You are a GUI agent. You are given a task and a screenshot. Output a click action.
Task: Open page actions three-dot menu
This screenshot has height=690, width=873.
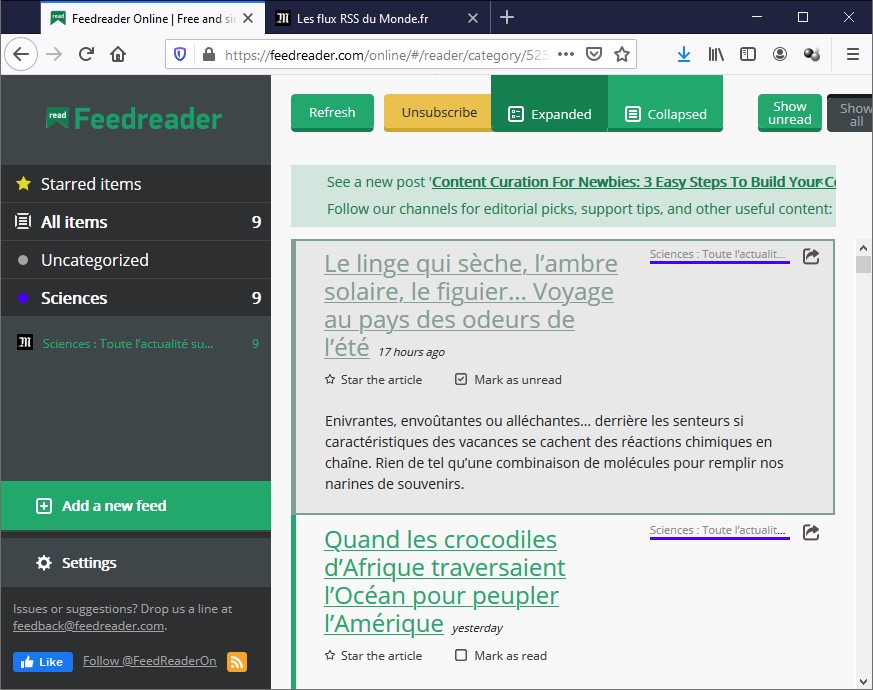[x=565, y=55]
